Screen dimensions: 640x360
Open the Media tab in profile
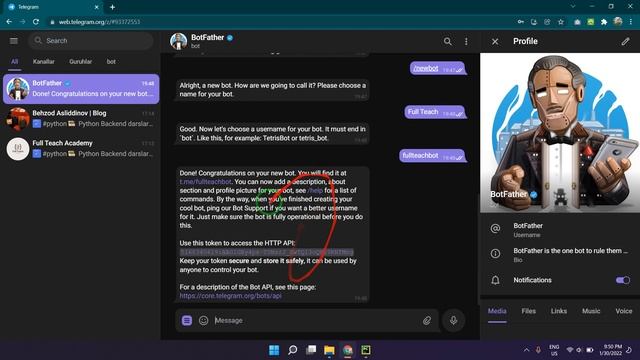coord(497,311)
